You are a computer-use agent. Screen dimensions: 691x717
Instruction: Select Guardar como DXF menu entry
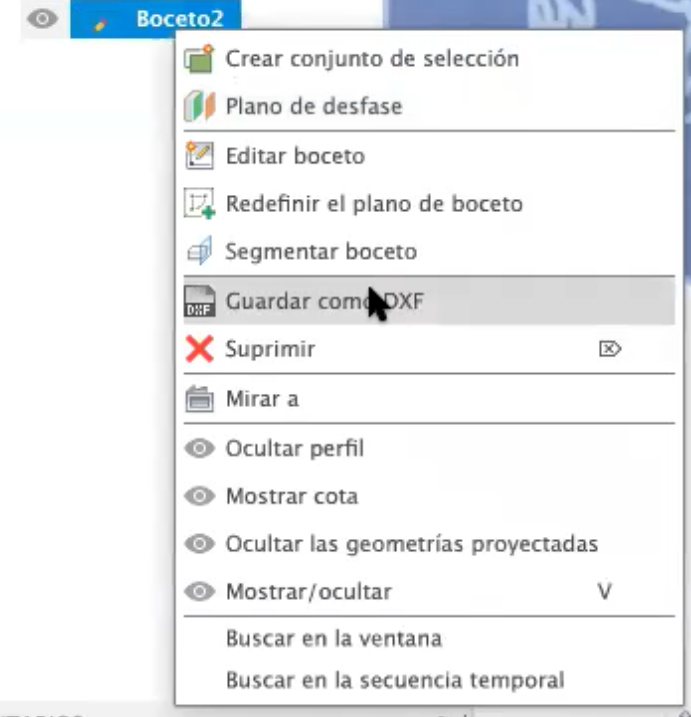[324, 301]
